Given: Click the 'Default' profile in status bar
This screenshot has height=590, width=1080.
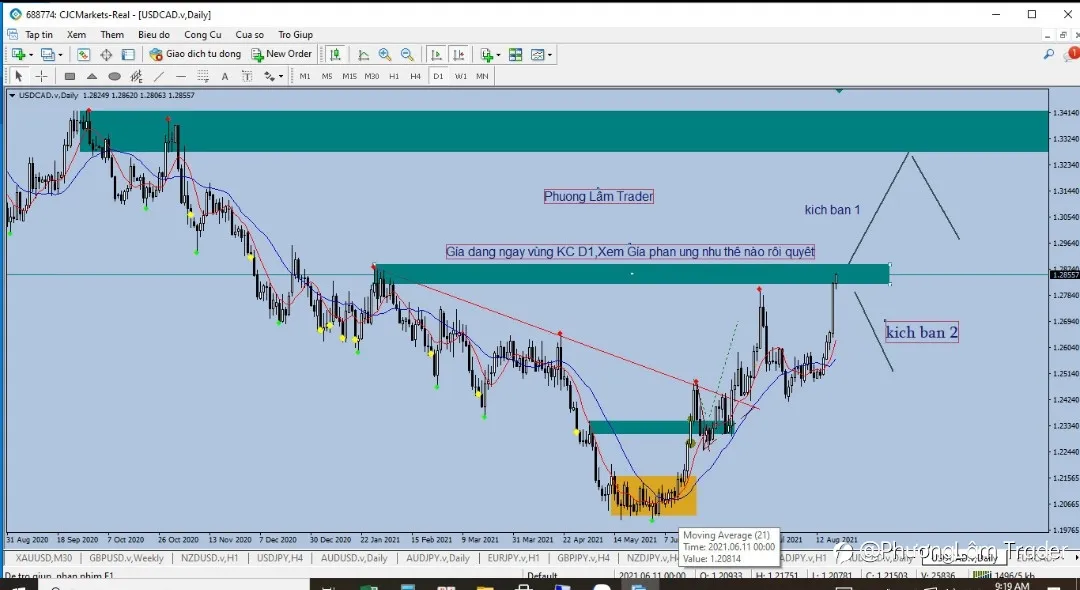Looking at the screenshot, I should tap(543, 576).
